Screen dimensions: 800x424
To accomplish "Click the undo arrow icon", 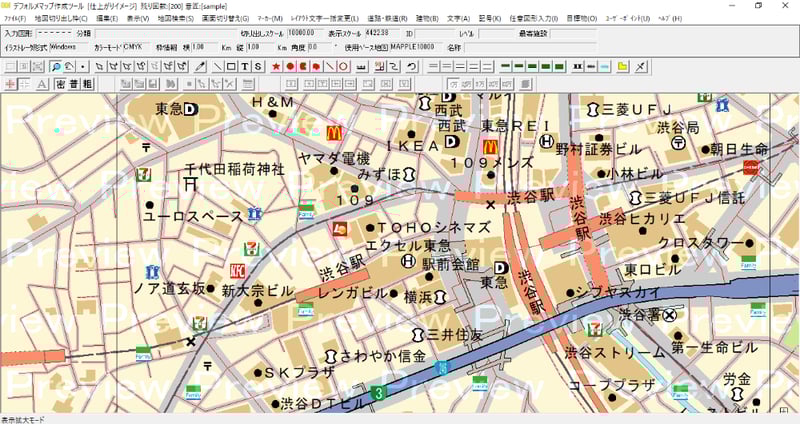I will click(412, 67).
